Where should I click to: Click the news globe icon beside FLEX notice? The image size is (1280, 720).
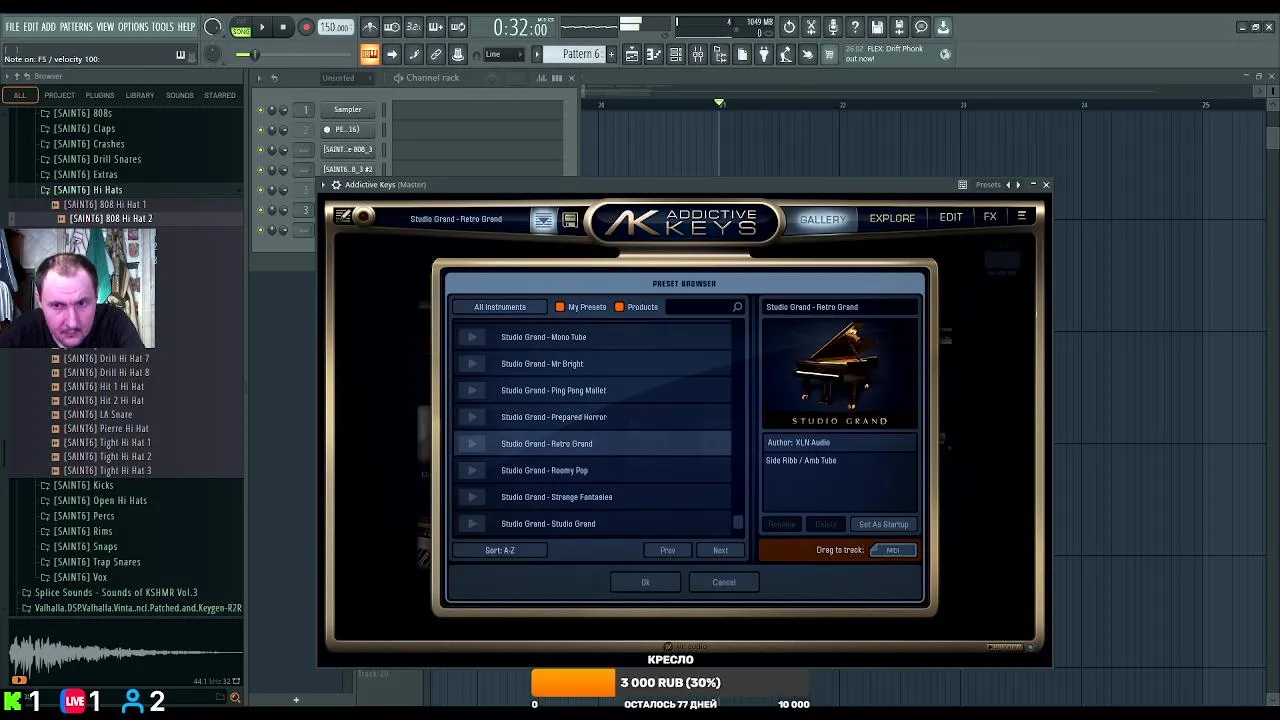click(945, 54)
